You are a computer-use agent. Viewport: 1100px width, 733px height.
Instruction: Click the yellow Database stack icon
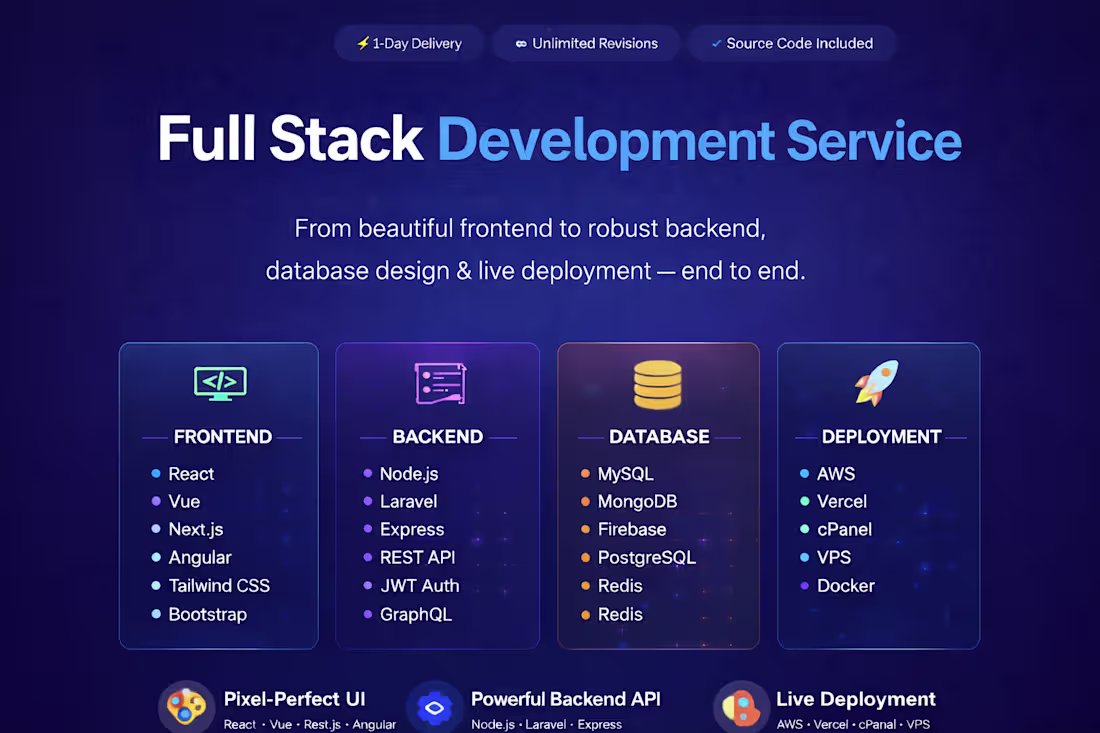click(x=657, y=384)
